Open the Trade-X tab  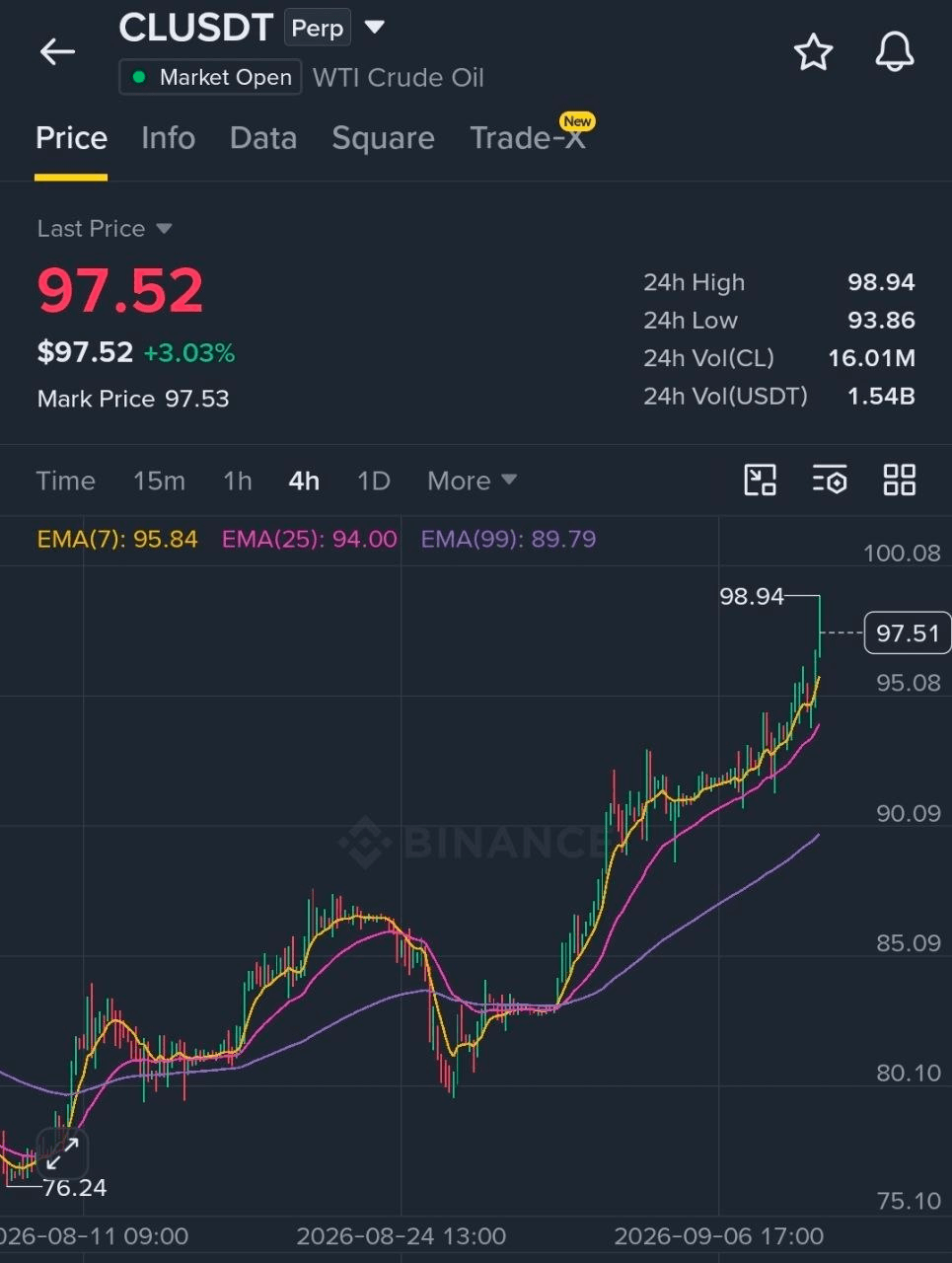click(x=528, y=138)
